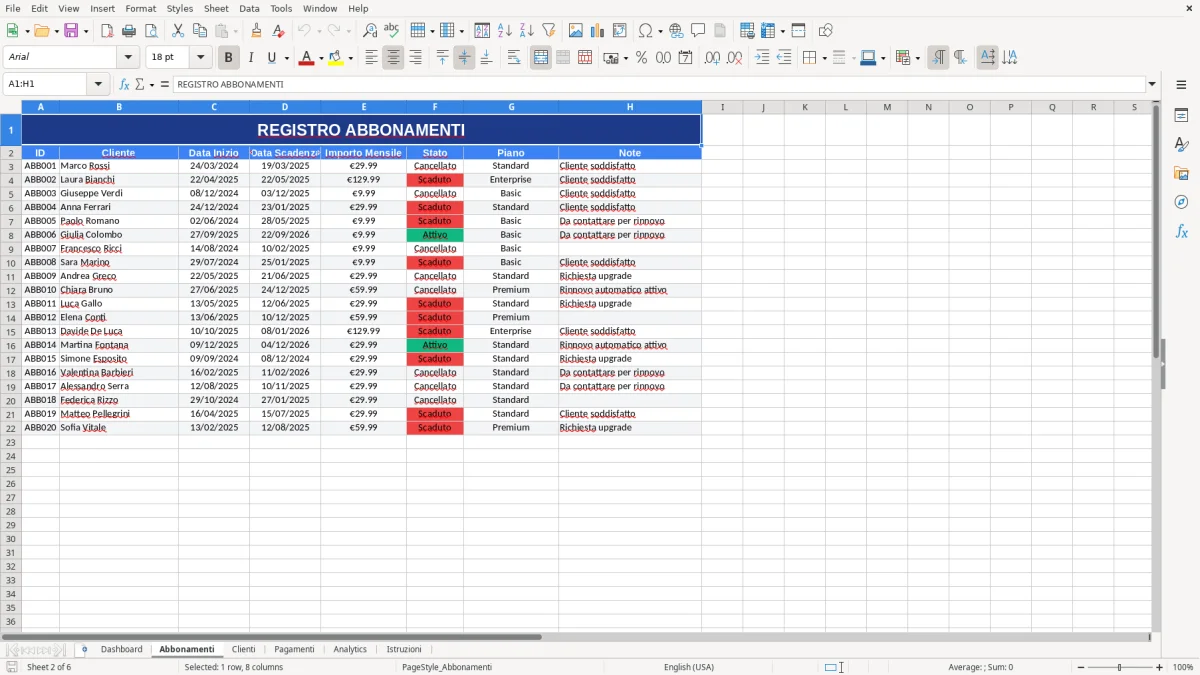
Task: Open the Insert Special Character tool
Action: [647, 30]
